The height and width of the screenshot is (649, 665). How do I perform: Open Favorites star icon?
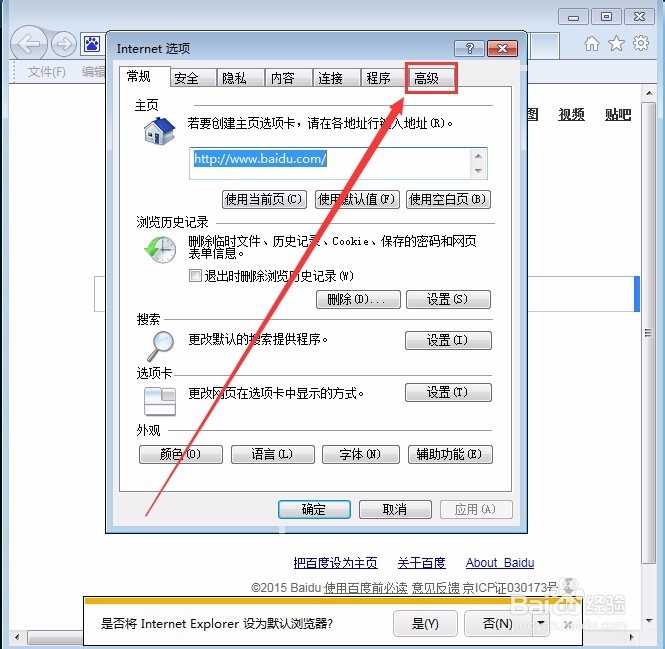point(616,43)
